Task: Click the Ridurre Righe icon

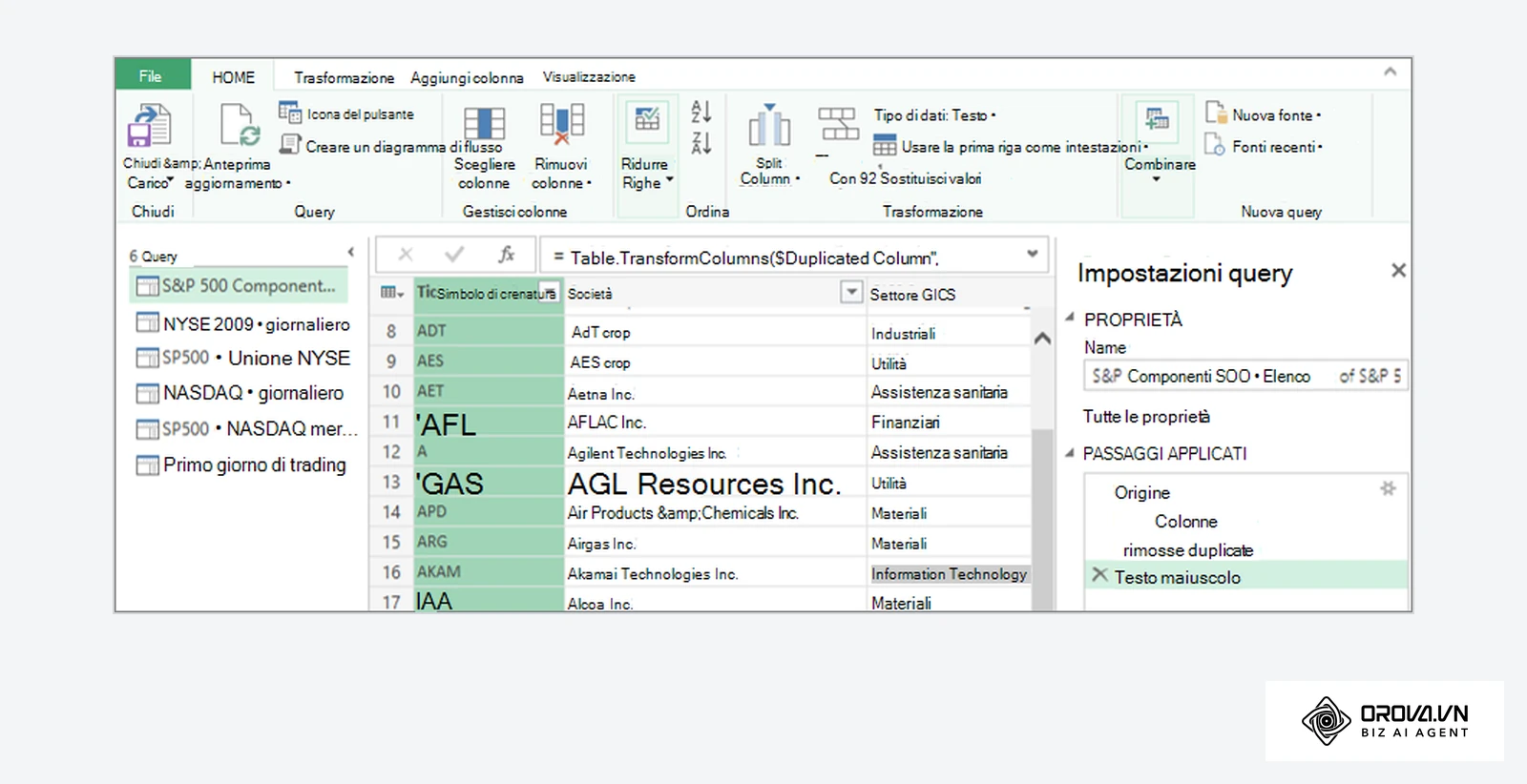Action: click(647, 119)
